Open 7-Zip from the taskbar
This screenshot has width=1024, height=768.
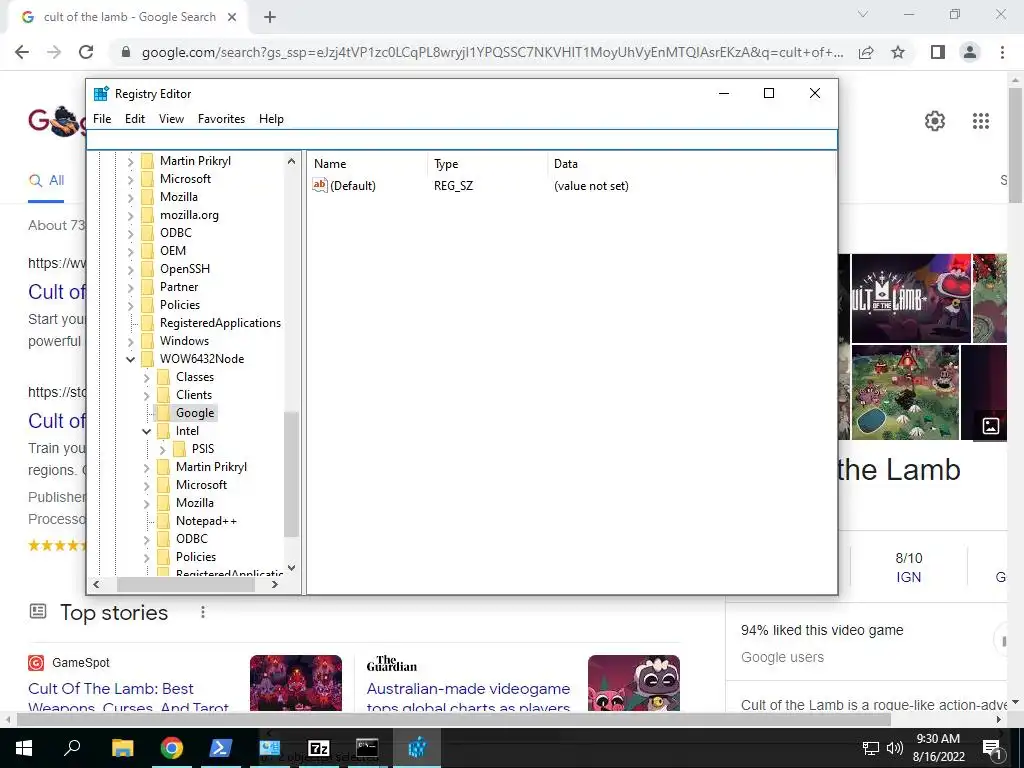tap(319, 748)
